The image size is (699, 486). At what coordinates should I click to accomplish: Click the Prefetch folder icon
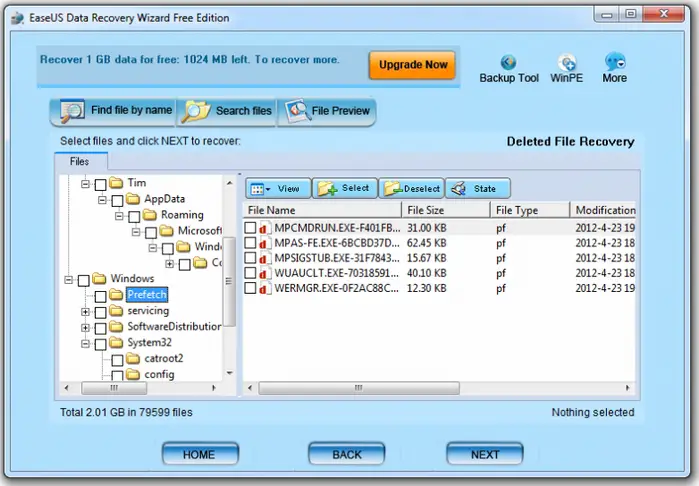pyautogui.click(x=116, y=295)
